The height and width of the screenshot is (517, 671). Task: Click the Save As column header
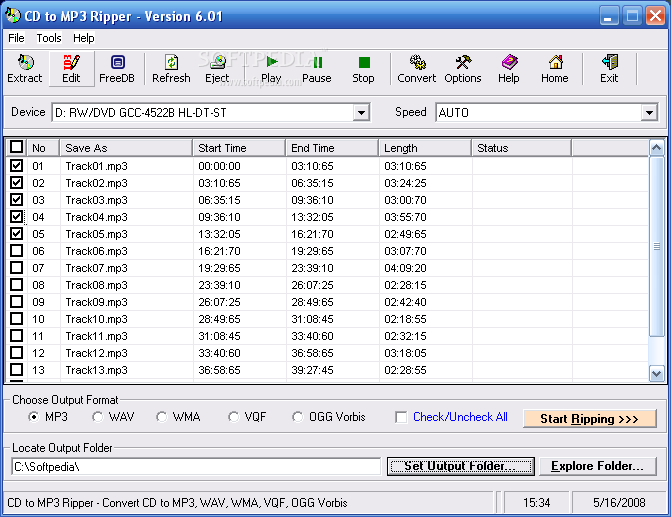pos(126,148)
